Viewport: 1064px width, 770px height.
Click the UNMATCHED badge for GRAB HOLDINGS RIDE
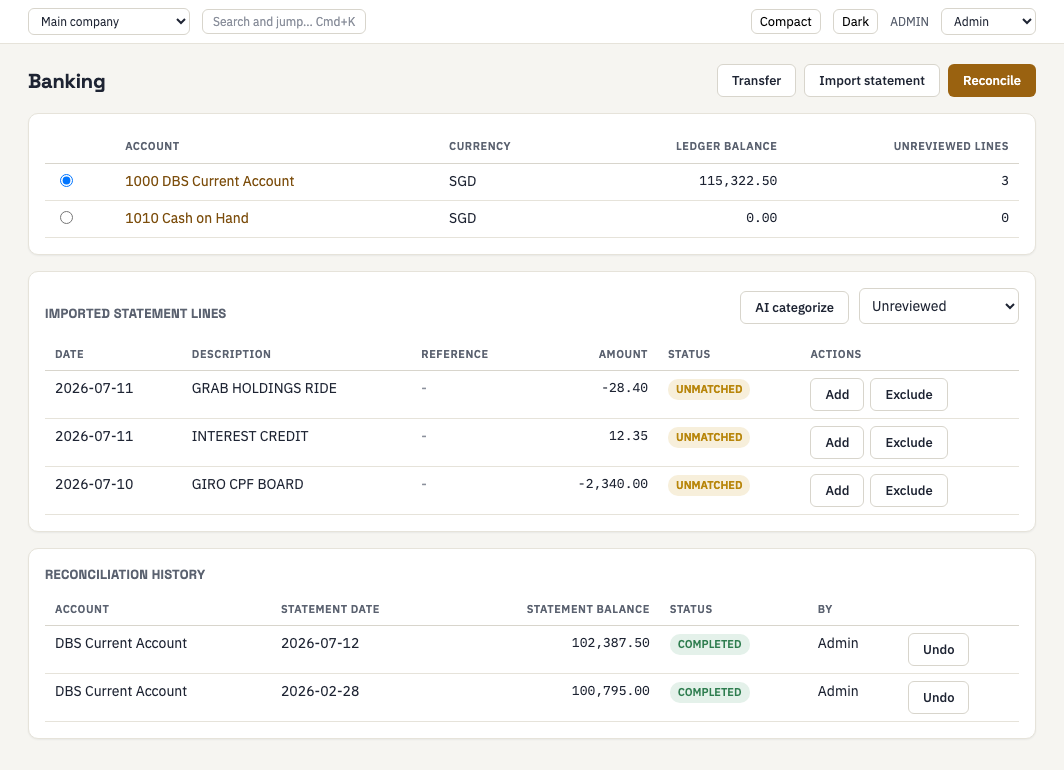click(x=708, y=389)
